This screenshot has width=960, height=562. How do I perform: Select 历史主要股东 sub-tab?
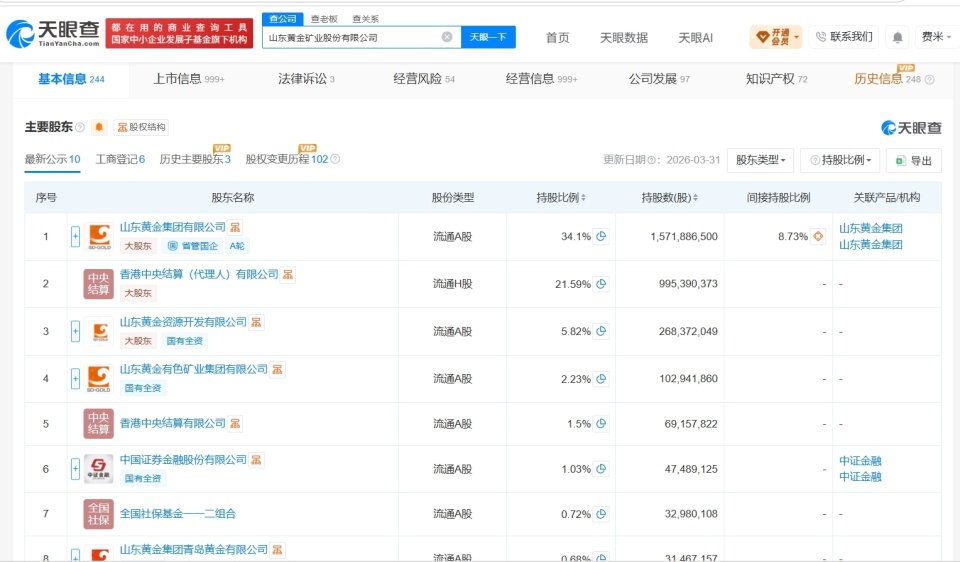[x=195, y=159]
